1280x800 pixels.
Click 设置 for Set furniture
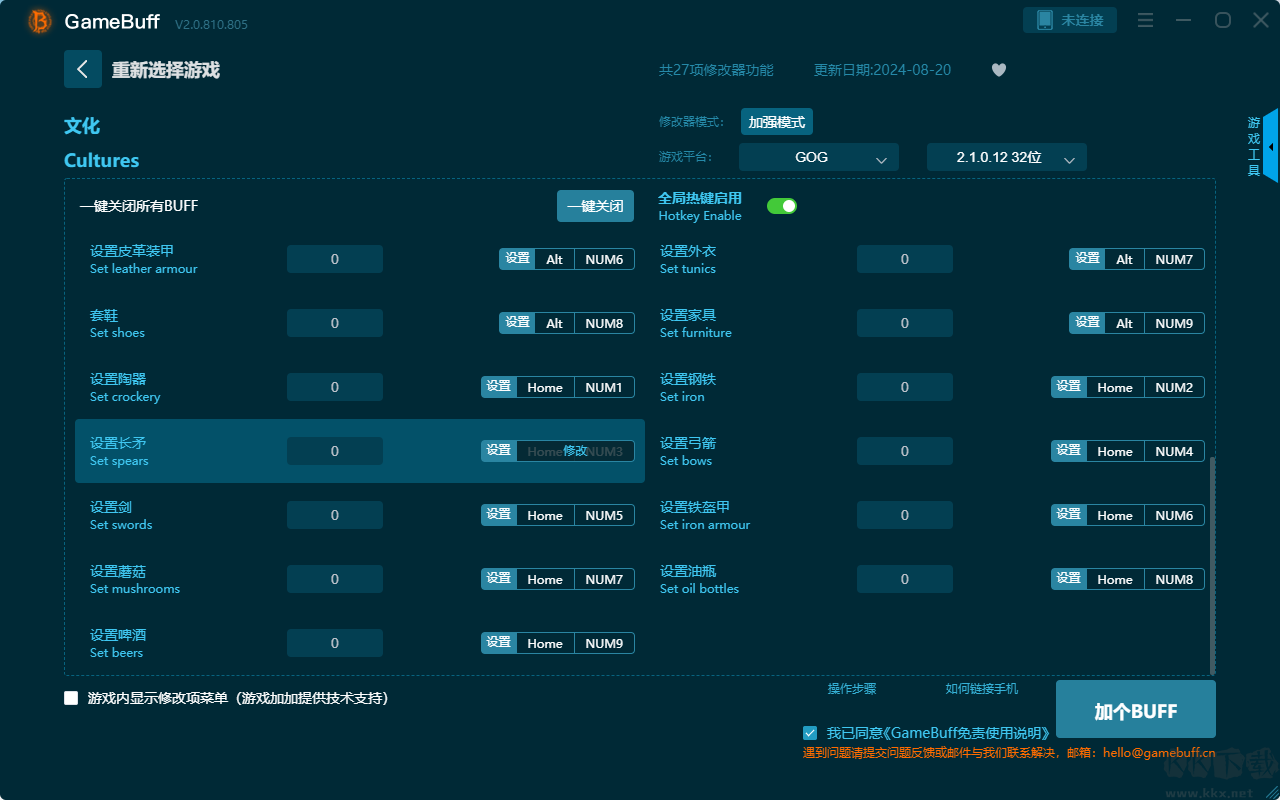coord(1087,323)
